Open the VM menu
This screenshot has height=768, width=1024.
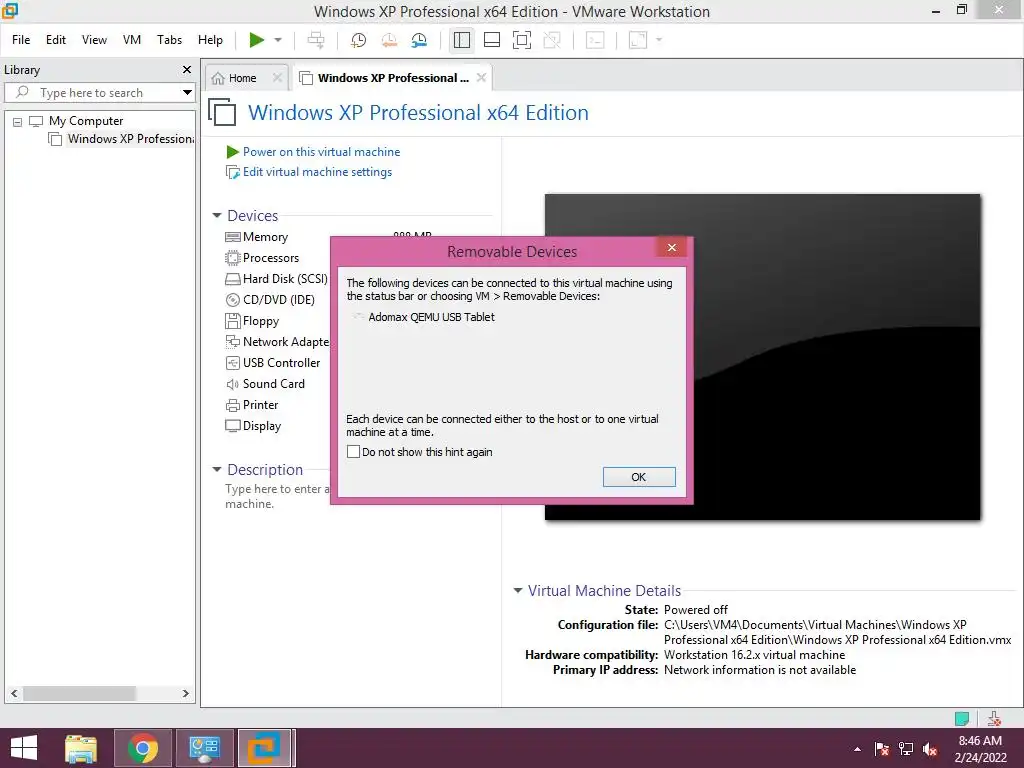(132, 40)
